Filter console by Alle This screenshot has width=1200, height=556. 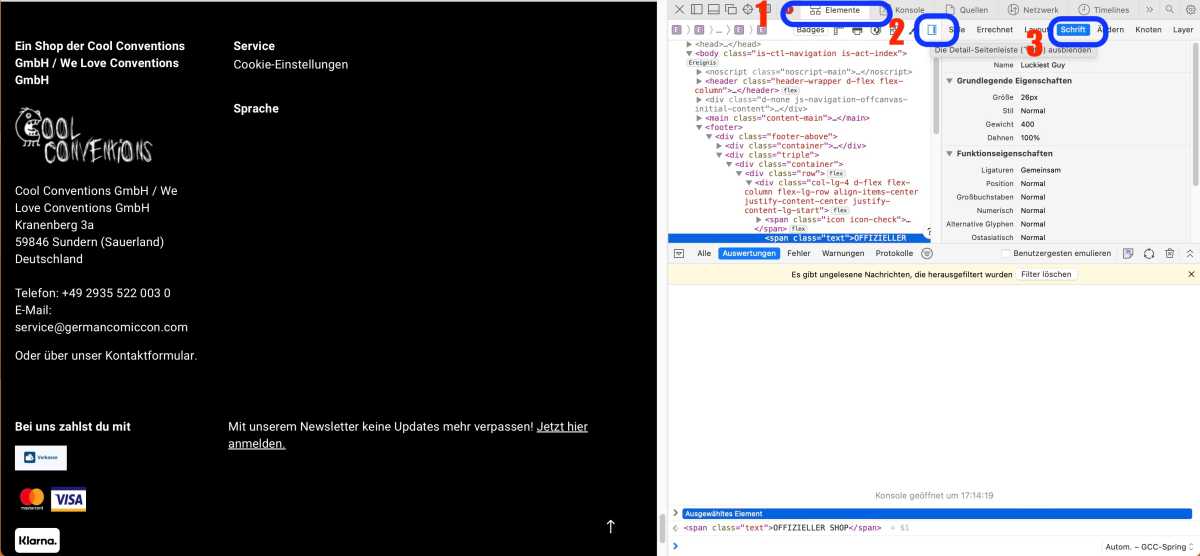click(704, 253)
